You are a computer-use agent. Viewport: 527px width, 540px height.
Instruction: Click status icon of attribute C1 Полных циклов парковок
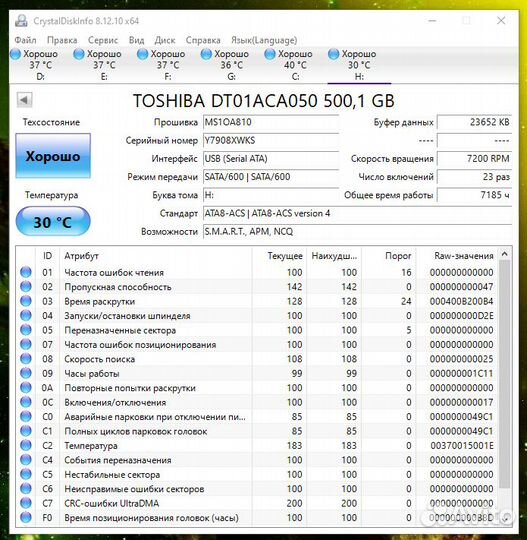[x=26, y=431]
